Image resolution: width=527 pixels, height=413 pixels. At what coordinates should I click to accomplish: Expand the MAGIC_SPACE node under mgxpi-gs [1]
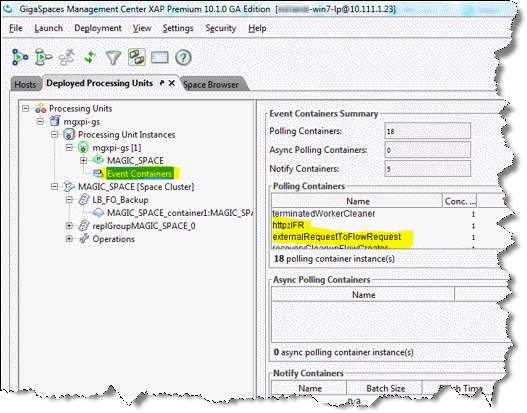point(83,161)
